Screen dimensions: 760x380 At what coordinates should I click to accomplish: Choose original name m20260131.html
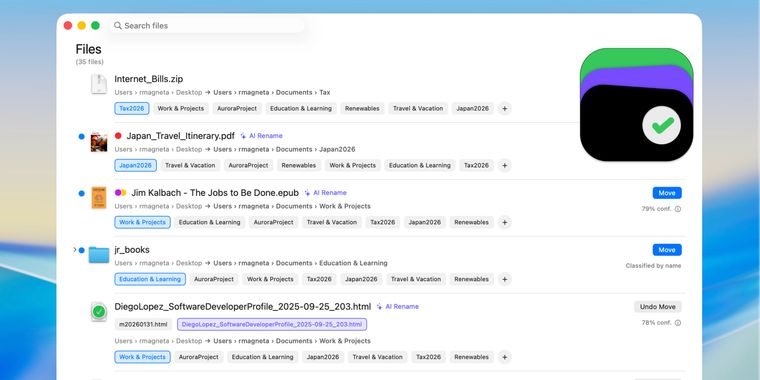pyautogui.click(x=143, y=324)
